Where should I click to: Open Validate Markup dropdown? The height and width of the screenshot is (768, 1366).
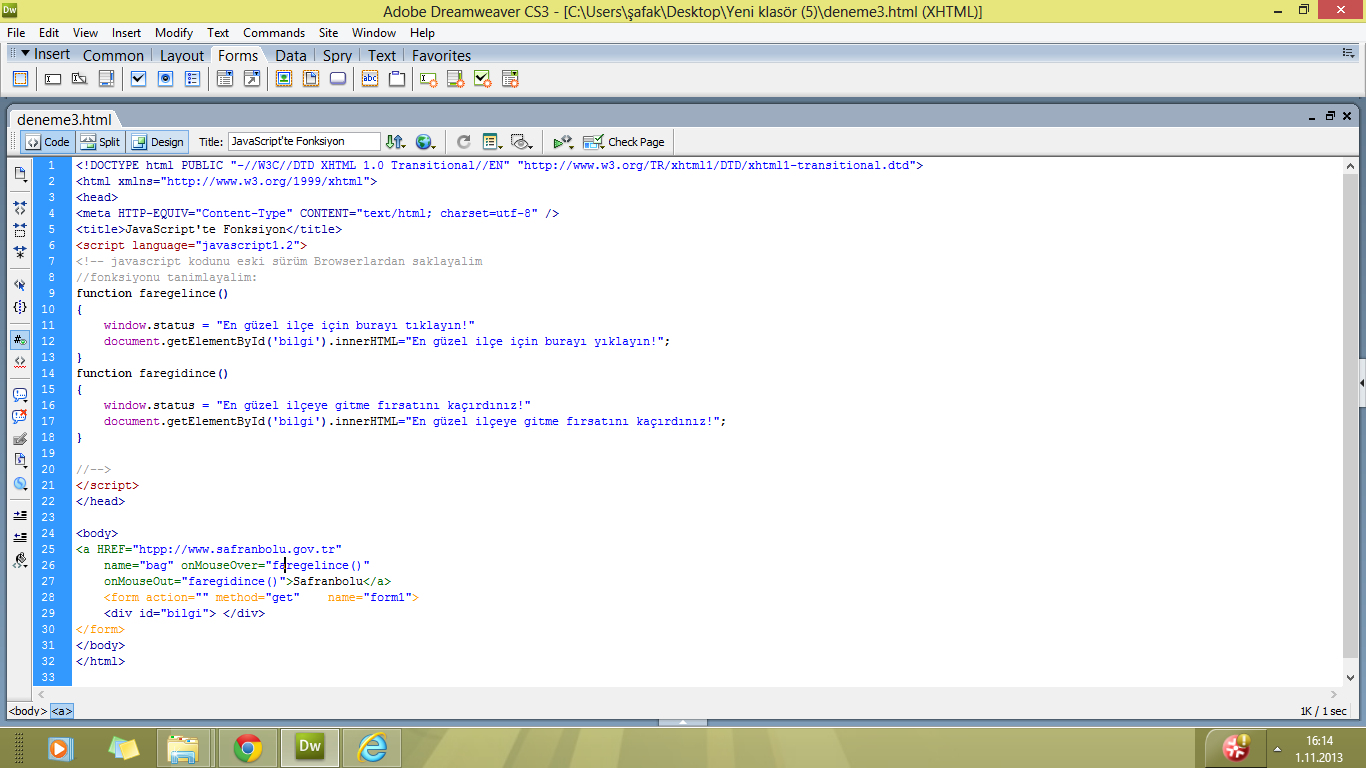(x=564, y=142)
